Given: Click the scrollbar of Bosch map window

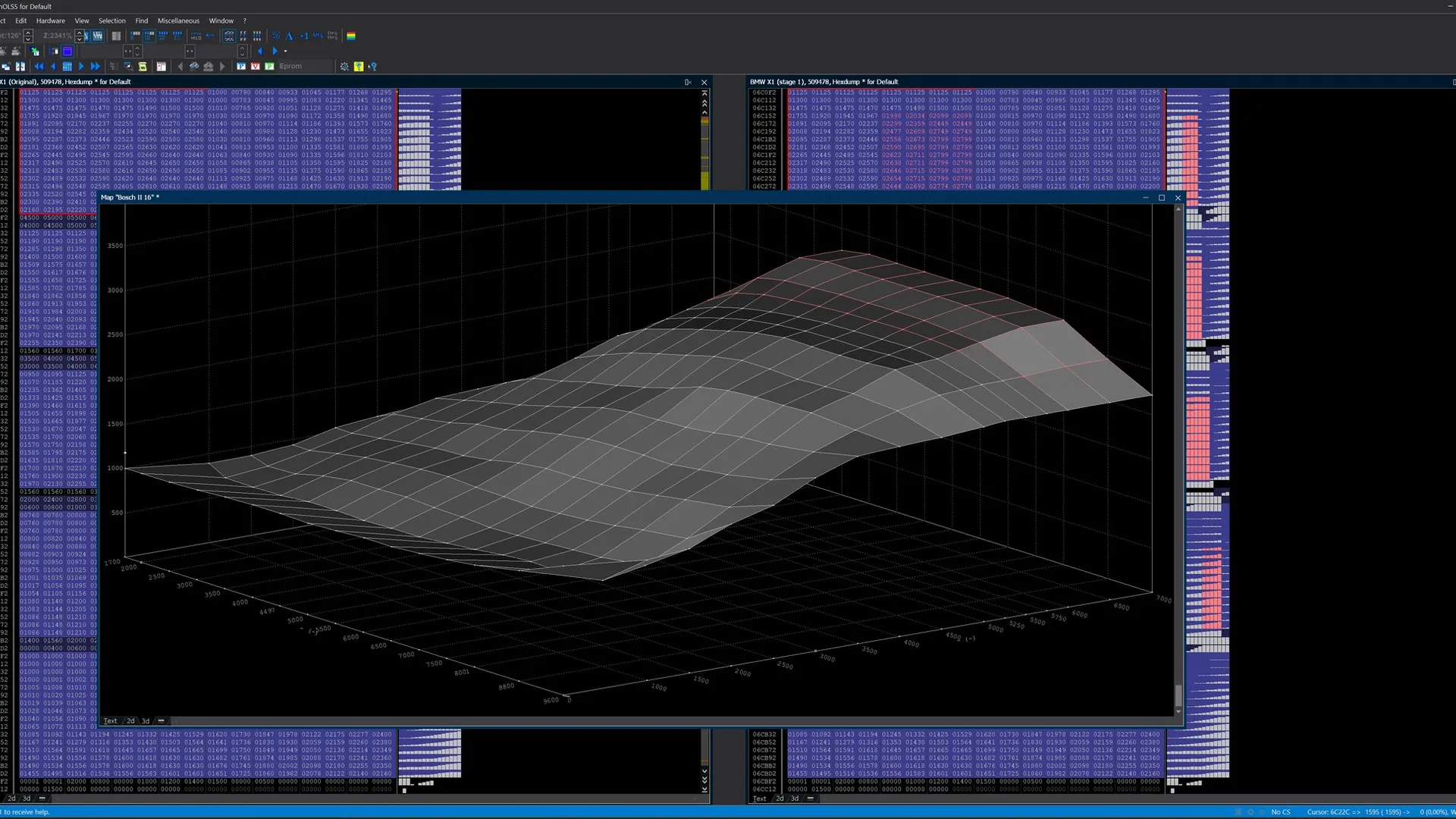Looking at the screenshot, I should coord(1178,460).
